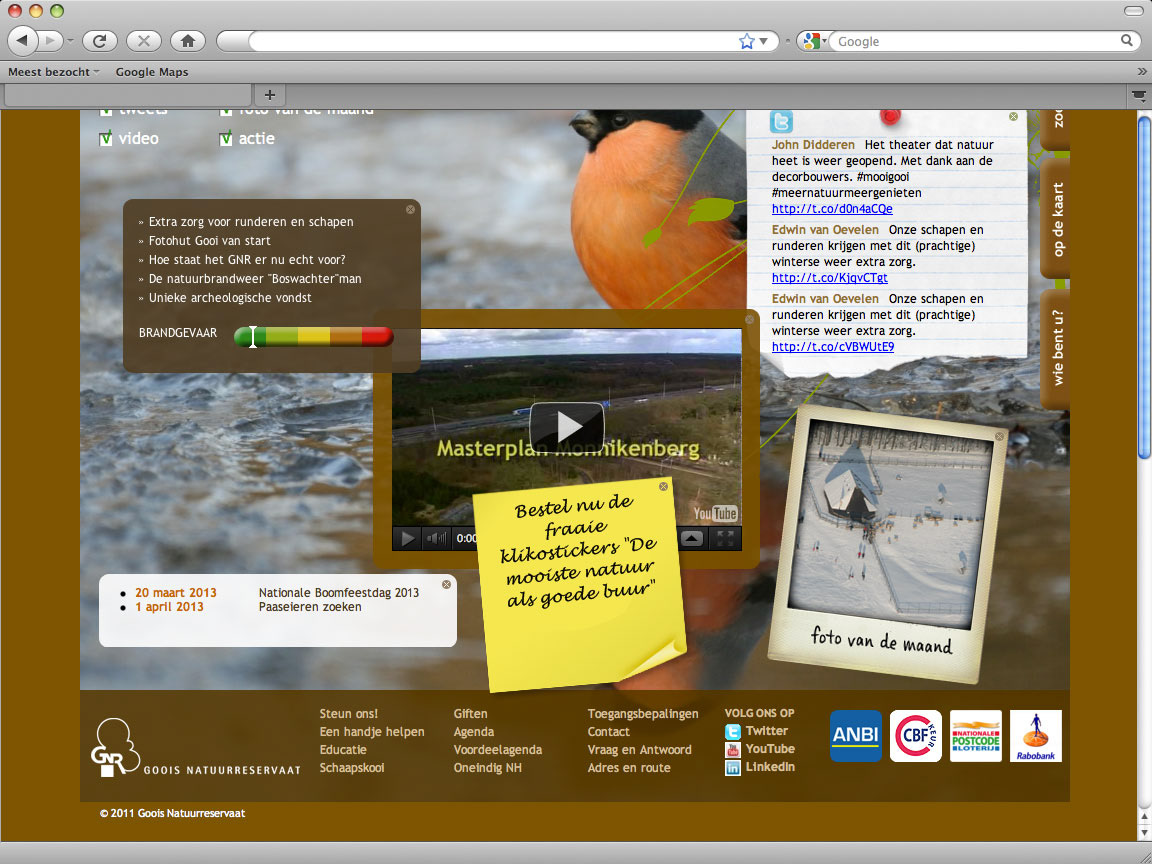Click the Rabobank logo
Screen dimensions: 1152x864
(x=1036, y=735)
